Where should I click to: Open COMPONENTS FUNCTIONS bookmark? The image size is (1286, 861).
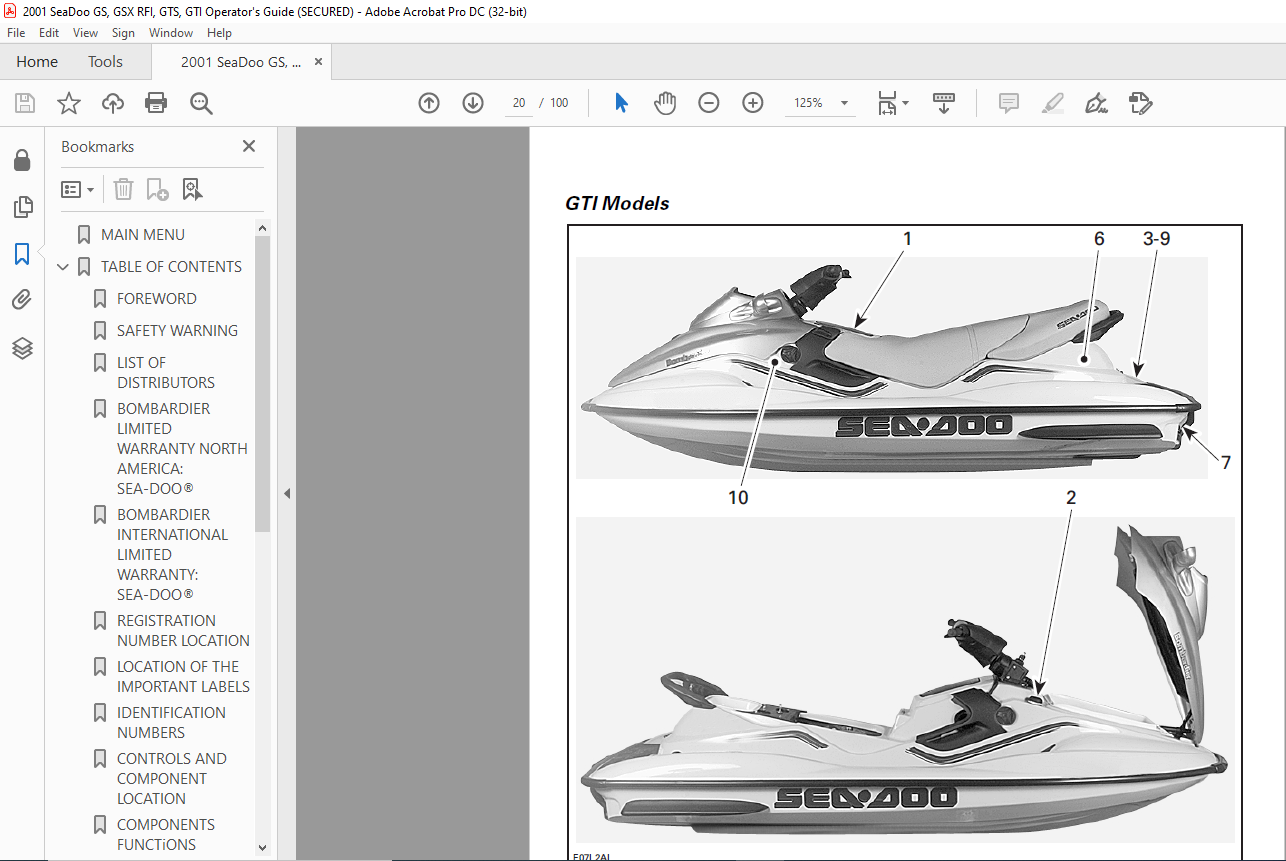click(x=166, y=835)
